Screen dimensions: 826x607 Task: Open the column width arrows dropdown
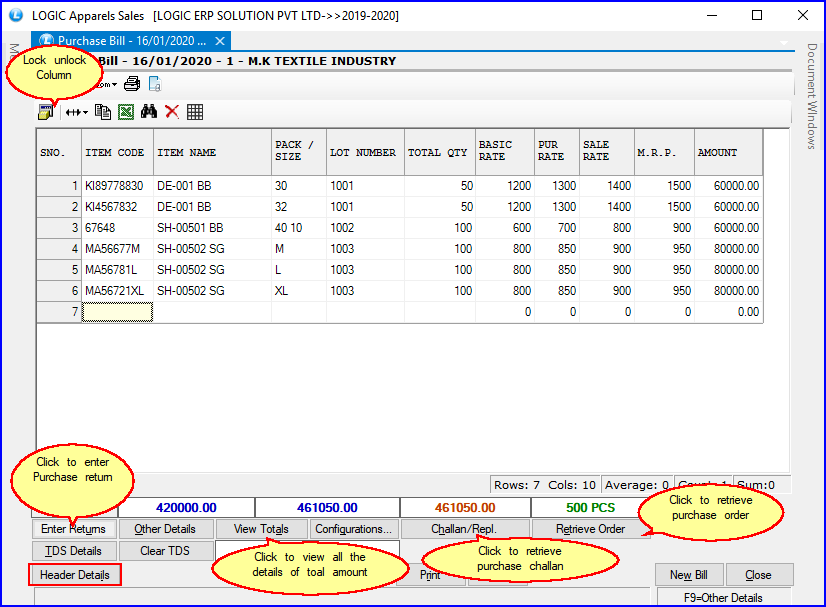tap(76, 112)
